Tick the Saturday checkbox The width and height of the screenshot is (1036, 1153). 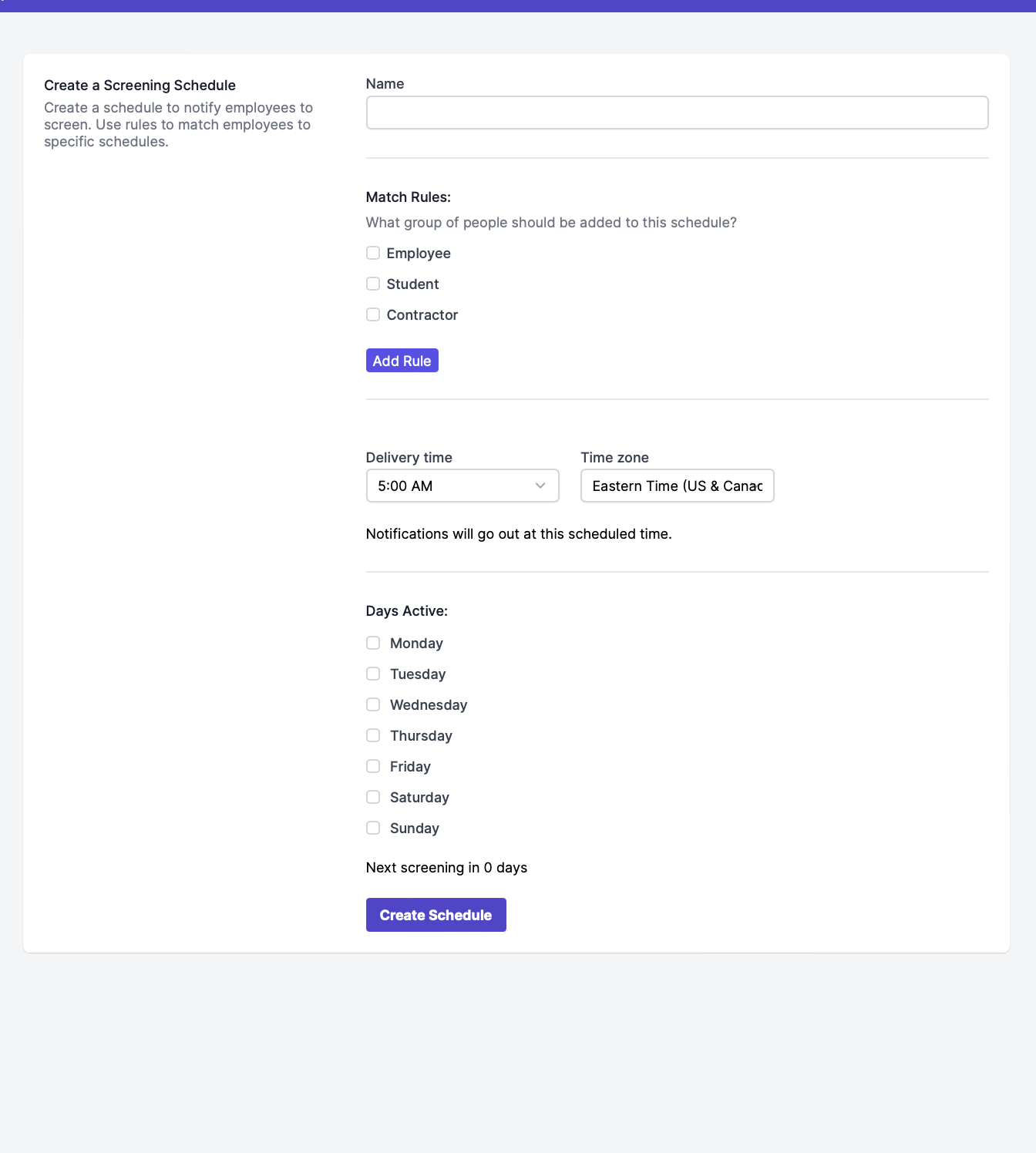373,797
